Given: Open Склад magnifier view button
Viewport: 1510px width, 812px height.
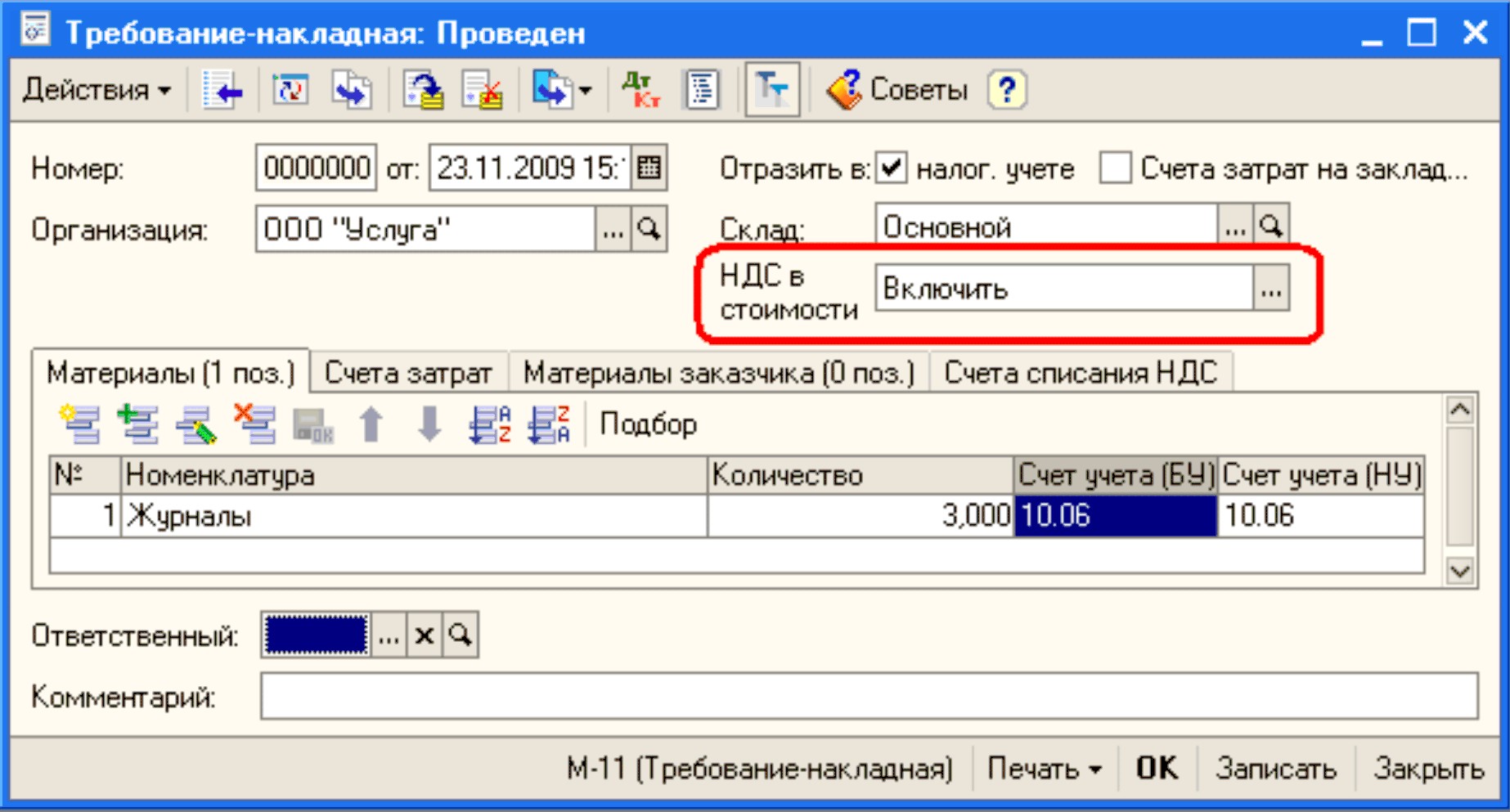Looking at the screenshot, I should point(1271,224).
